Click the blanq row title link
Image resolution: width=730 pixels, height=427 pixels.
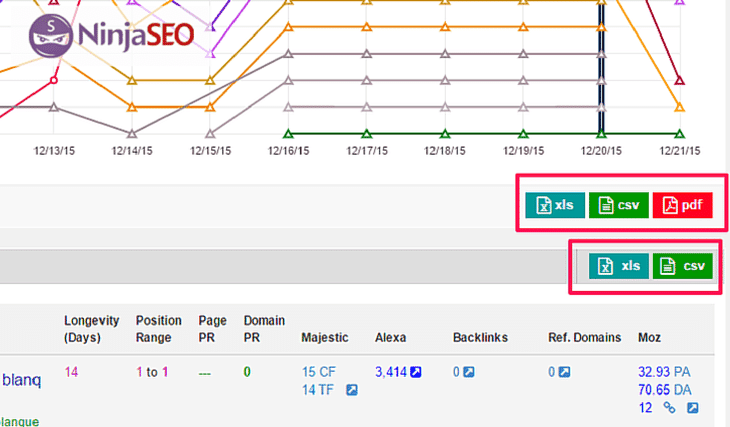tap(21, 380)
